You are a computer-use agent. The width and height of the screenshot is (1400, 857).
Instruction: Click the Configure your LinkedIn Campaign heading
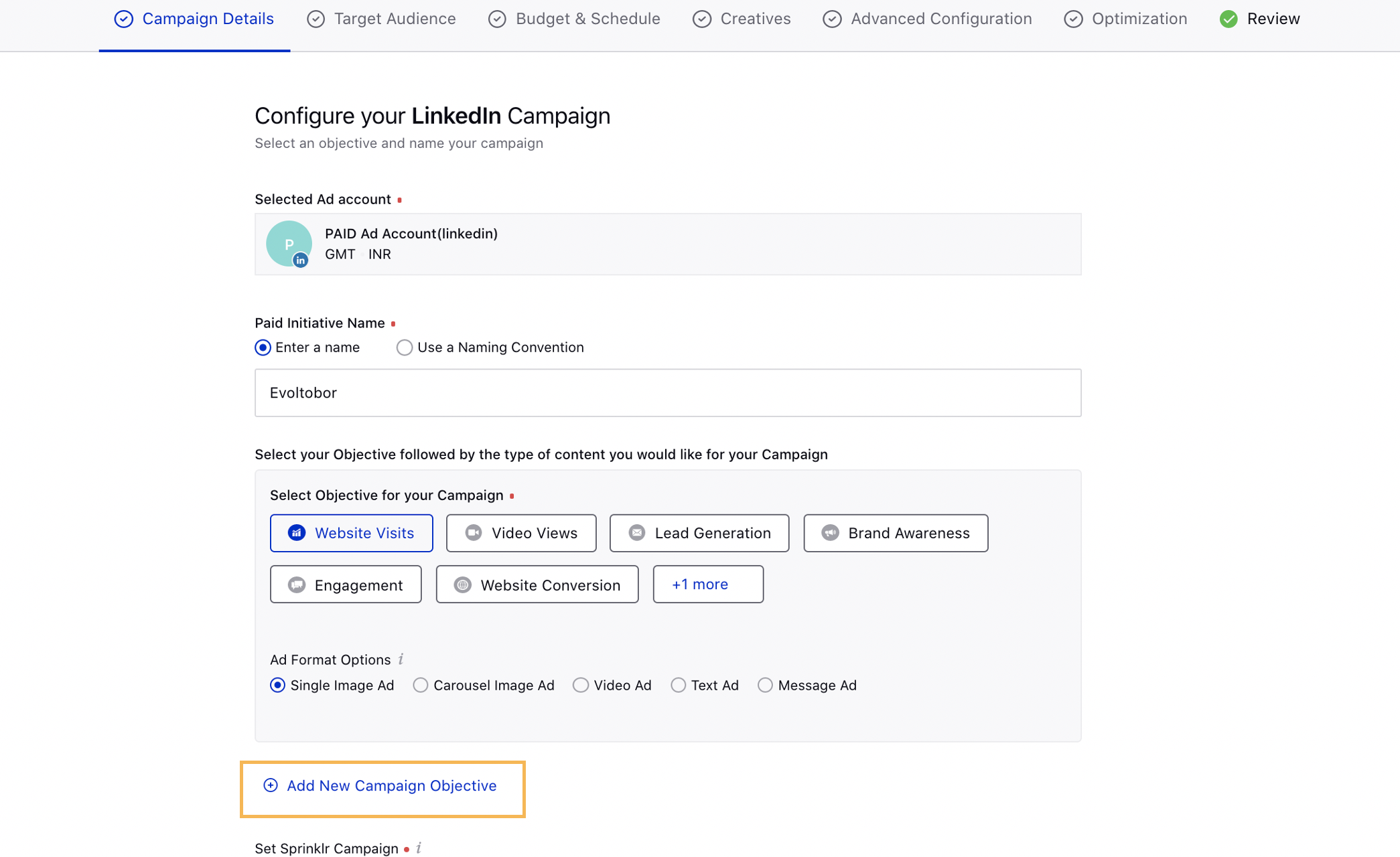[433, 116]
